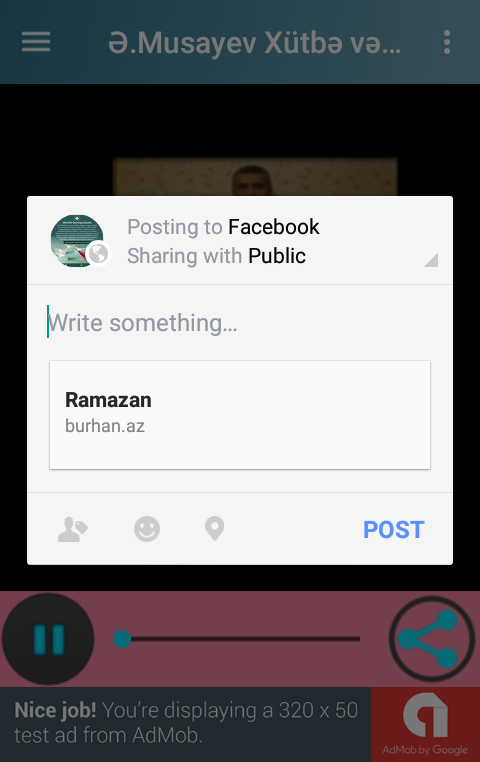The height and width of the screenshot is (762, 480).
Task: Tap the globe privacy badge
Action: 99,254
